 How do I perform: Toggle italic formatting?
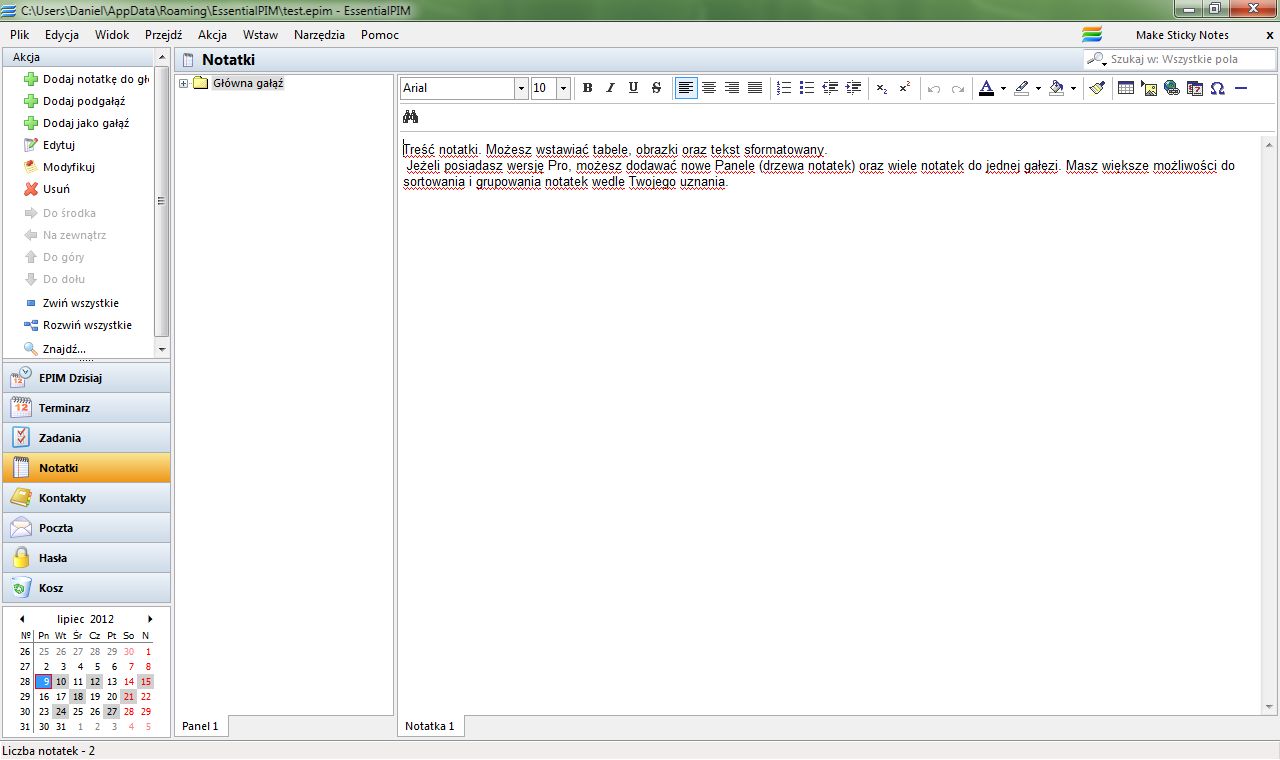click(x=610, y=88)
